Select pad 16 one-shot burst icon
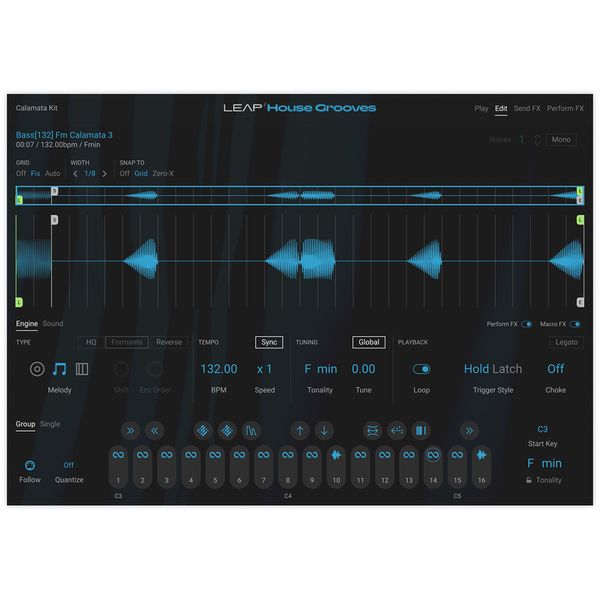 coord(481,455)
